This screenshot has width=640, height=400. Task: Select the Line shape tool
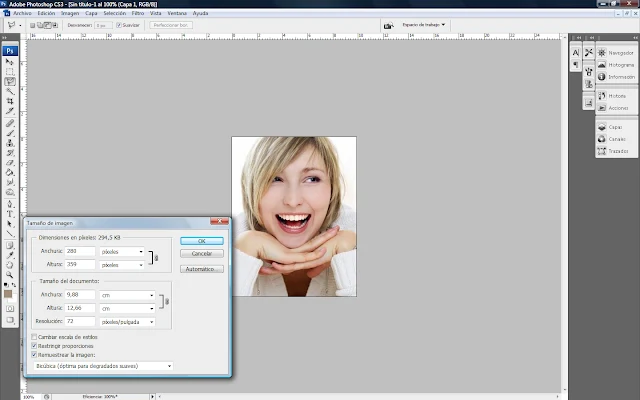click(10, 233)
